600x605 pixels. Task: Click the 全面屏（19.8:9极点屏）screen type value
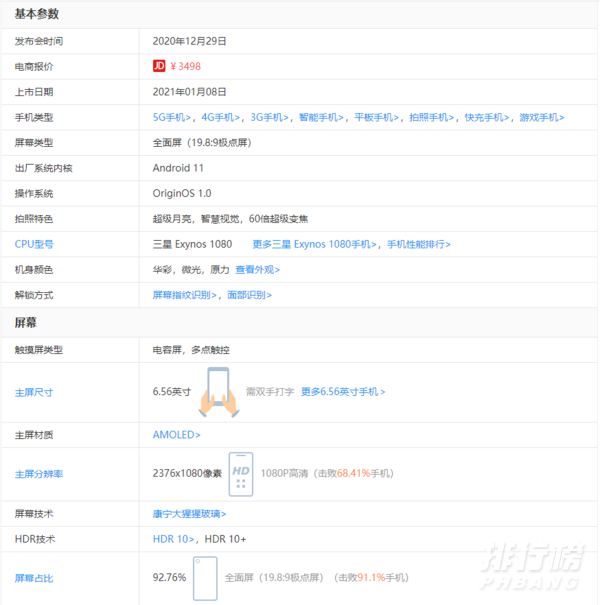click(202, 143)
